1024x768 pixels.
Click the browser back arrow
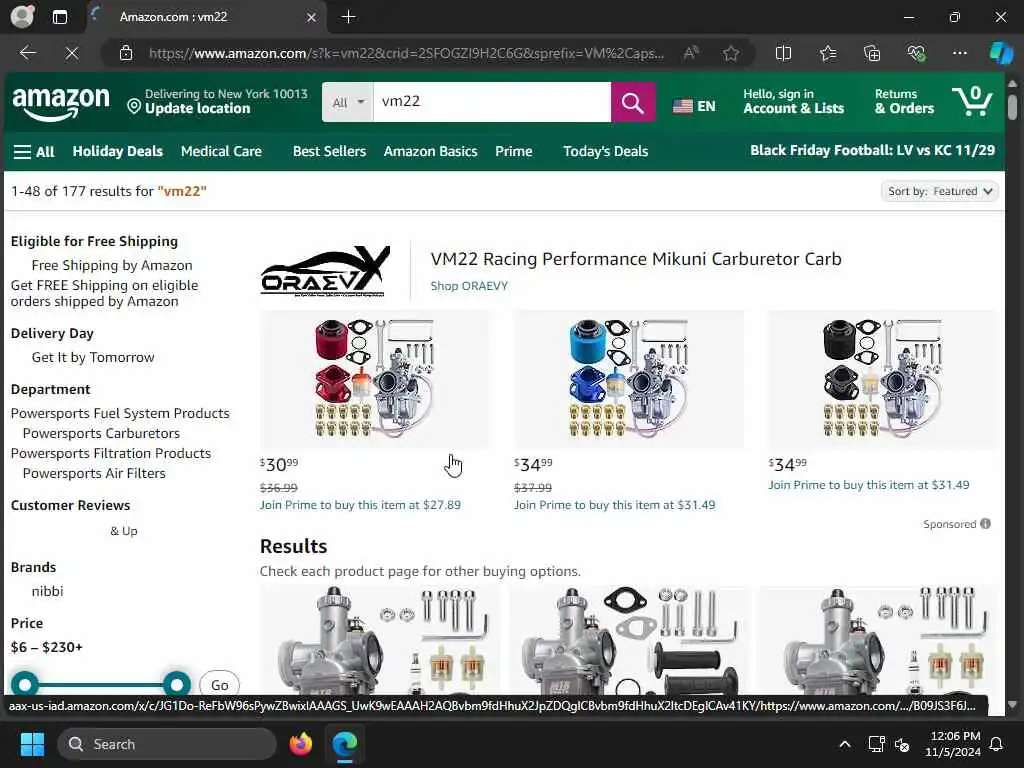(x=27, y=53)
